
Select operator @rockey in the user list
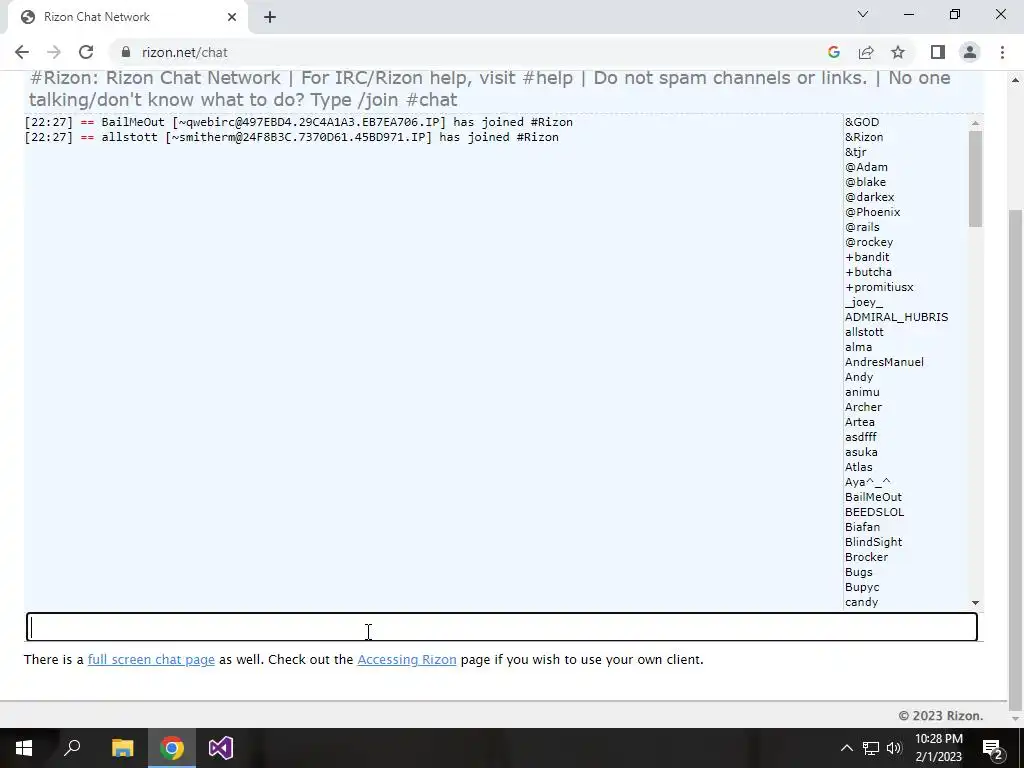tap(869, 242)
